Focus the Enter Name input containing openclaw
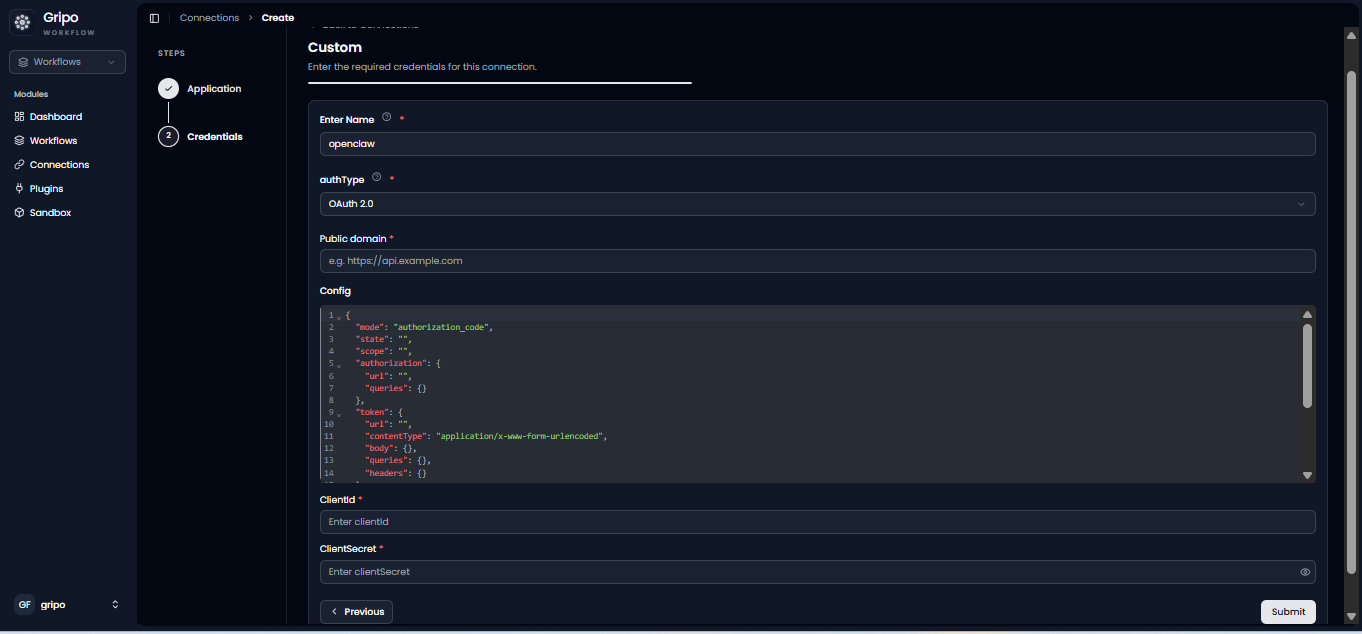The height and width of the screenshot is (634, 1362). click(x=817, y=144)
